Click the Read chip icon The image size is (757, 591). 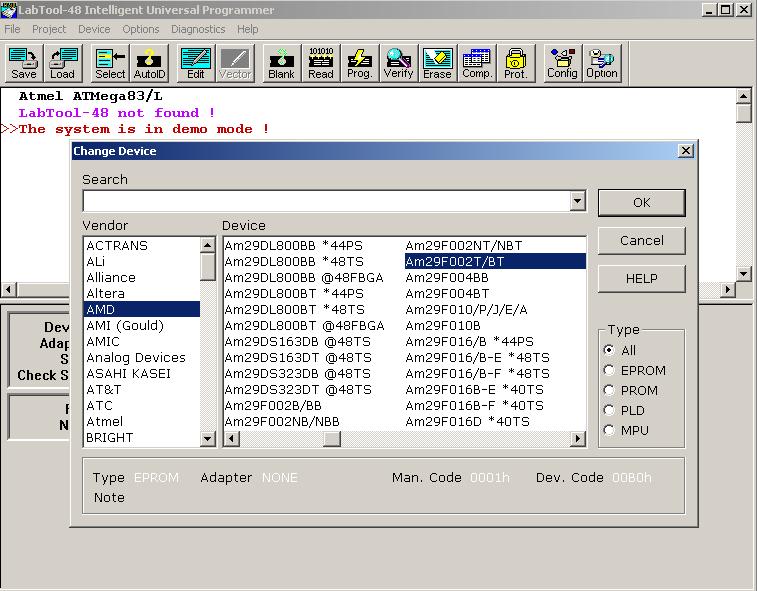tap(321, 63)
